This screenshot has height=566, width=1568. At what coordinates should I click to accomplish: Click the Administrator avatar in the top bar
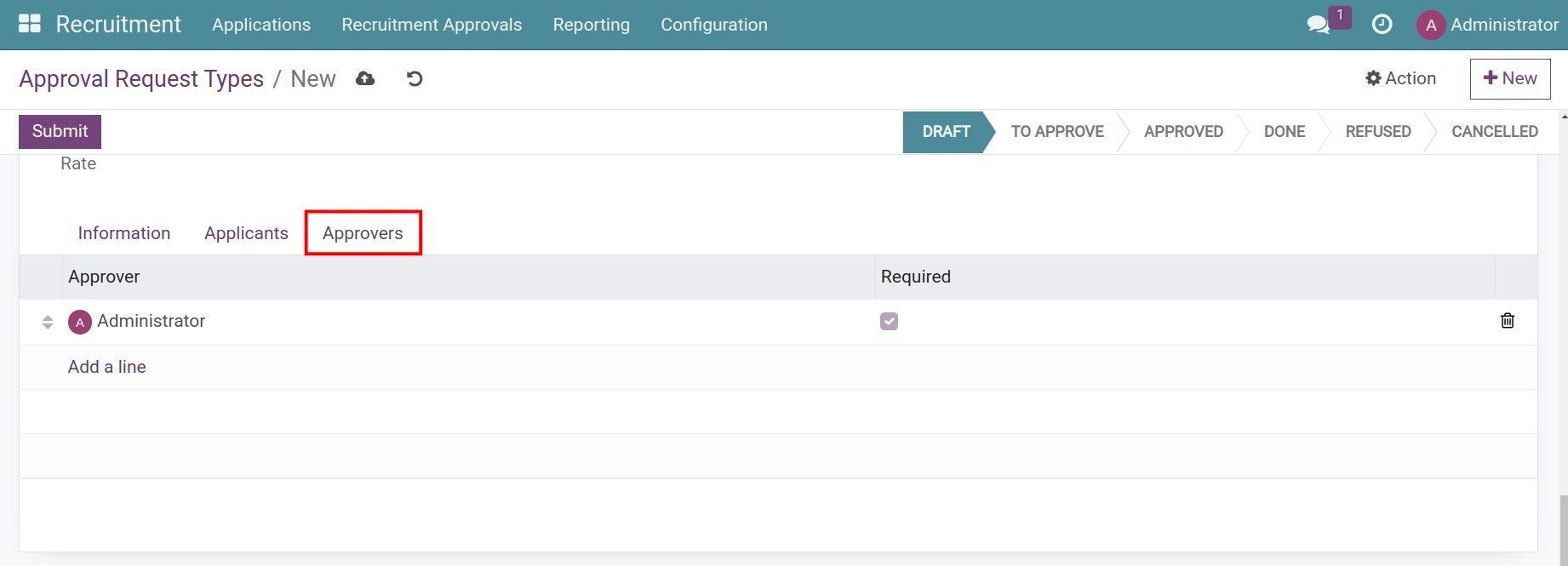(1431, 25)
